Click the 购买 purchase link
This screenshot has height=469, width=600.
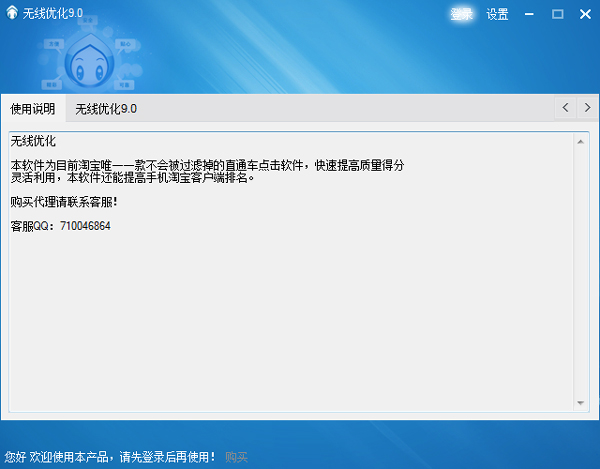(x=236, y=457)
